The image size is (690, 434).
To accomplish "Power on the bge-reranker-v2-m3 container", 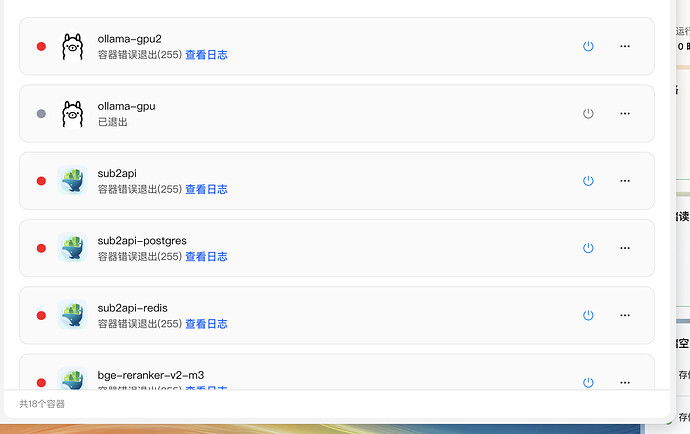I will pyautogui.click(x=588, y=383).
